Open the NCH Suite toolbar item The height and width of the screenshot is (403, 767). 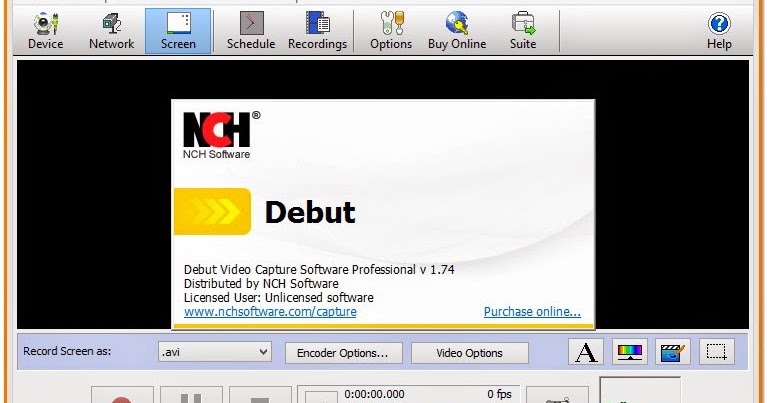(x=523, y=31)
